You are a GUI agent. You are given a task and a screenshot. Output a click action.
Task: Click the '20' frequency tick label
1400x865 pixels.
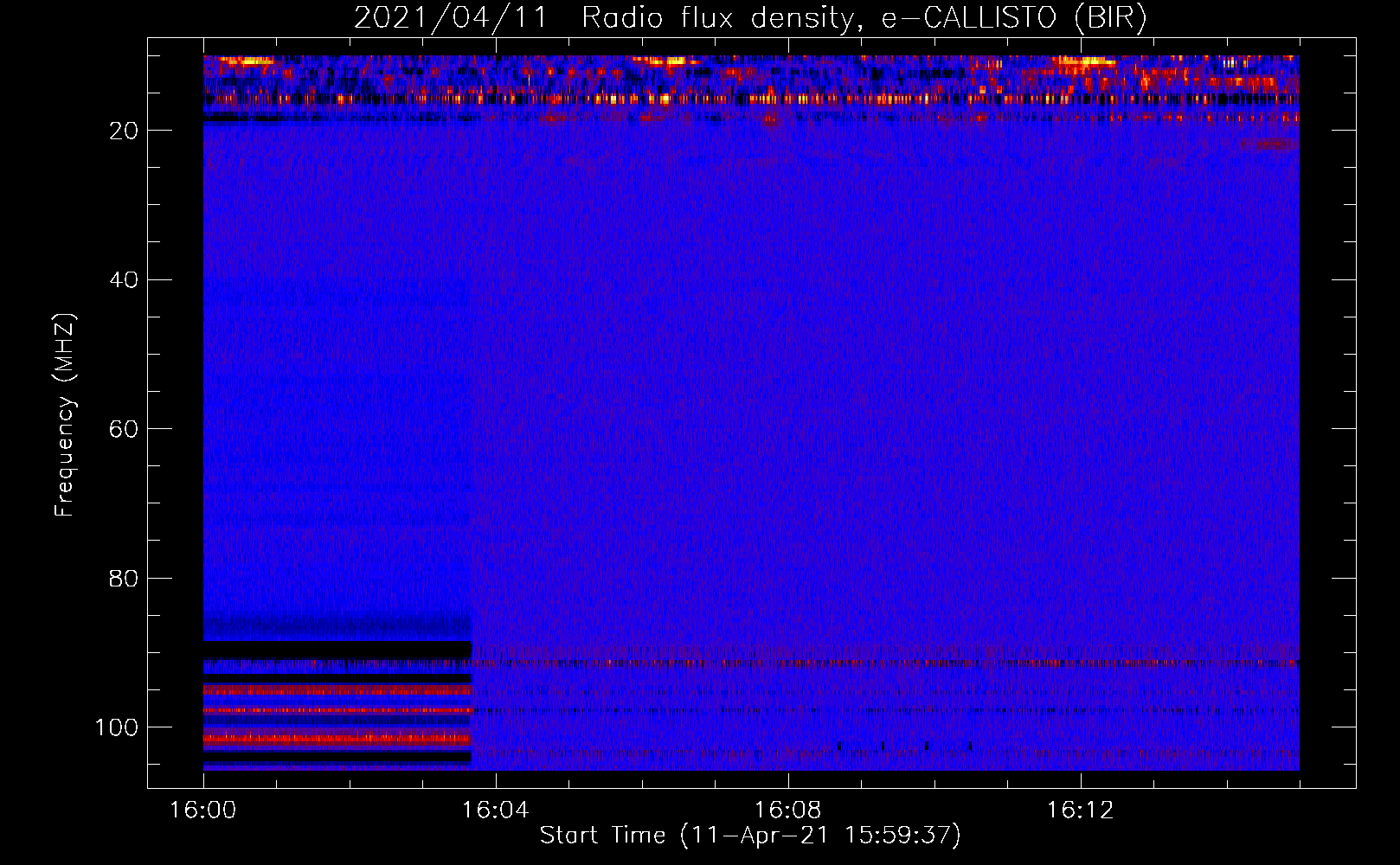click(124, 131)
